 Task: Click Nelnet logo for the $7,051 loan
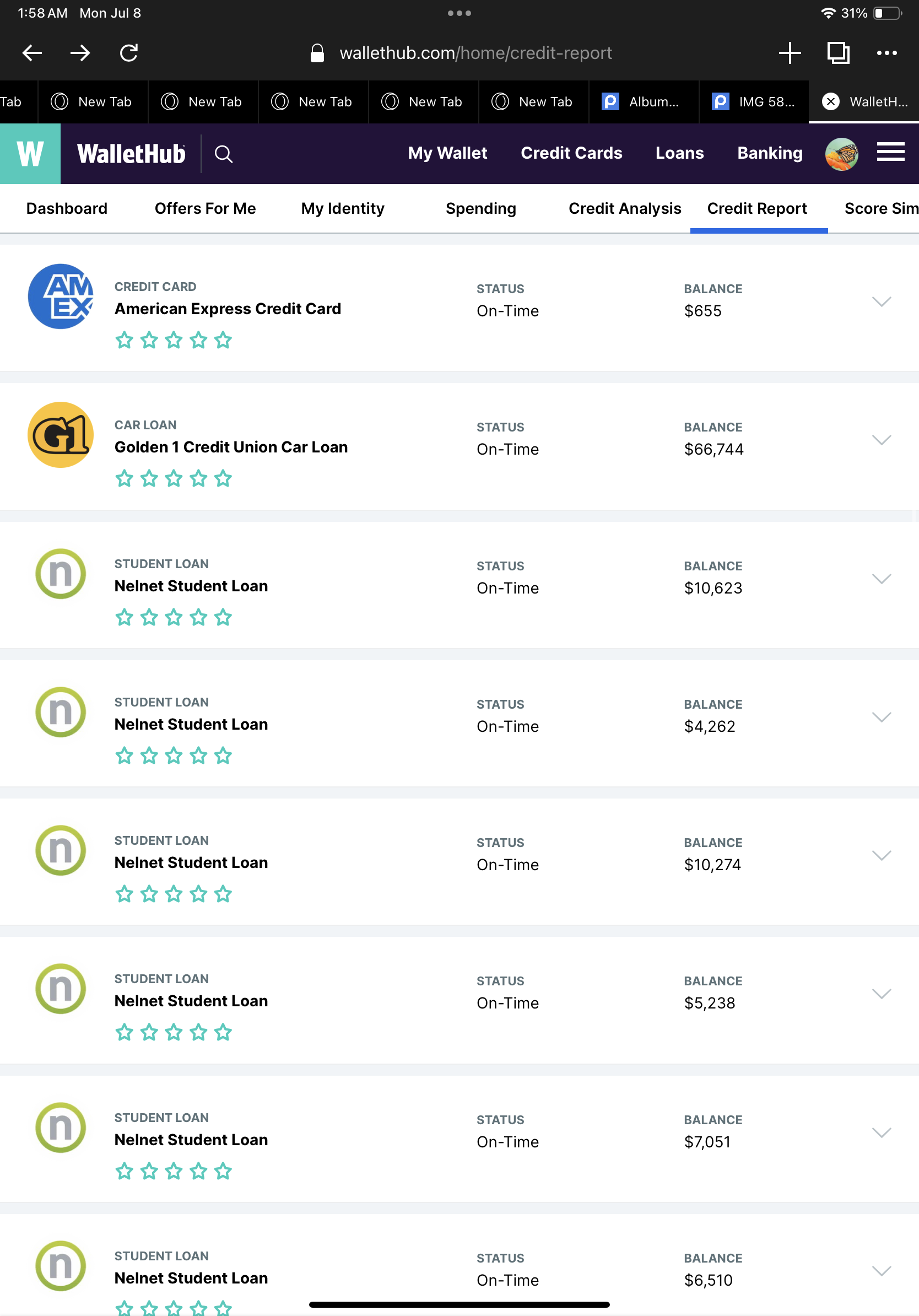(61, 1128)
